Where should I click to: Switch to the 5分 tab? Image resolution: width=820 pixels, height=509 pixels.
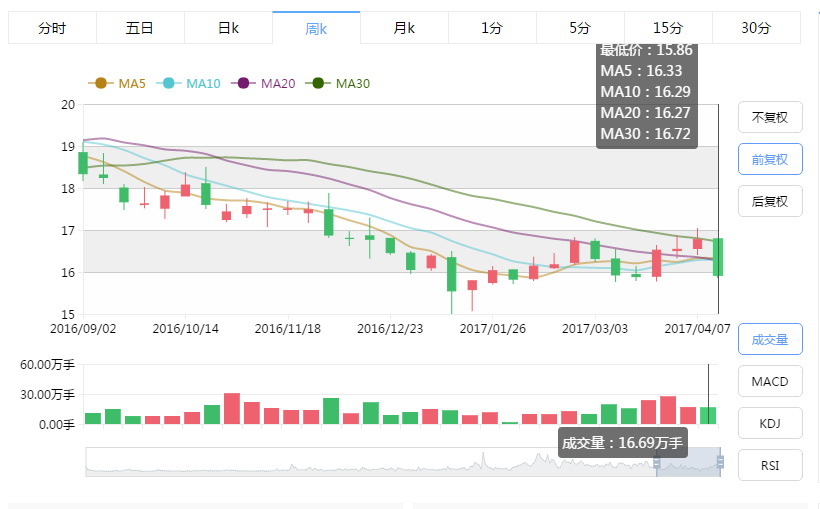pos(580,28)
